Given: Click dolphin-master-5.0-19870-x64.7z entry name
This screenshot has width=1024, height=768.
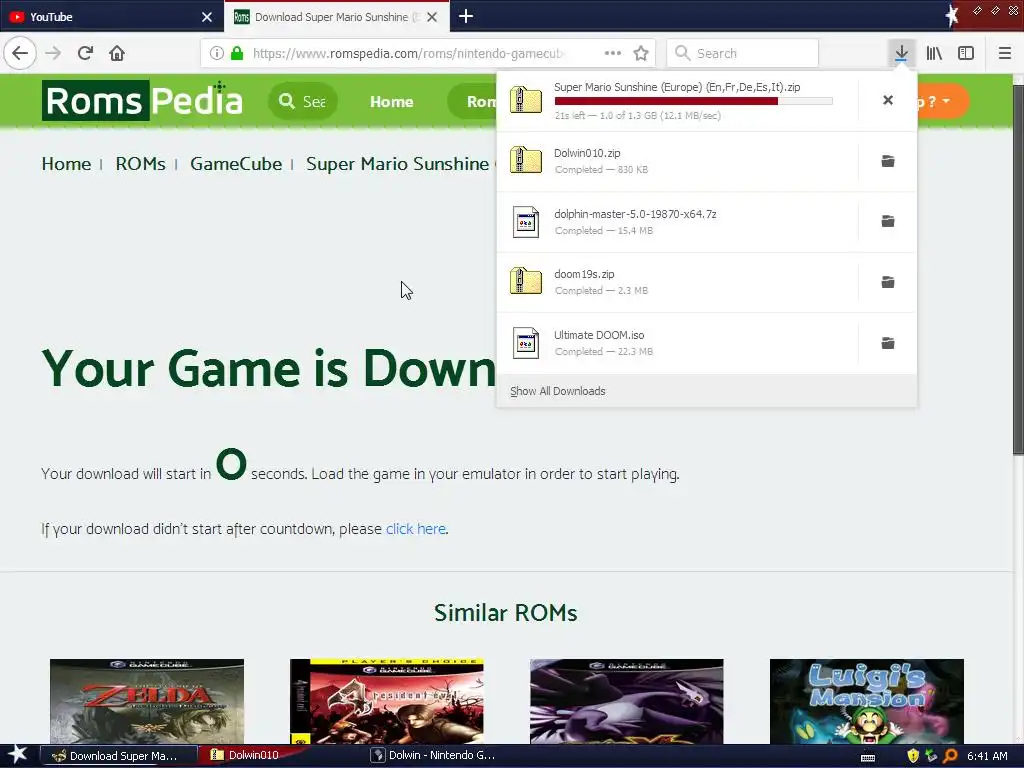Looking at the screenshot, I should [635, 214].
